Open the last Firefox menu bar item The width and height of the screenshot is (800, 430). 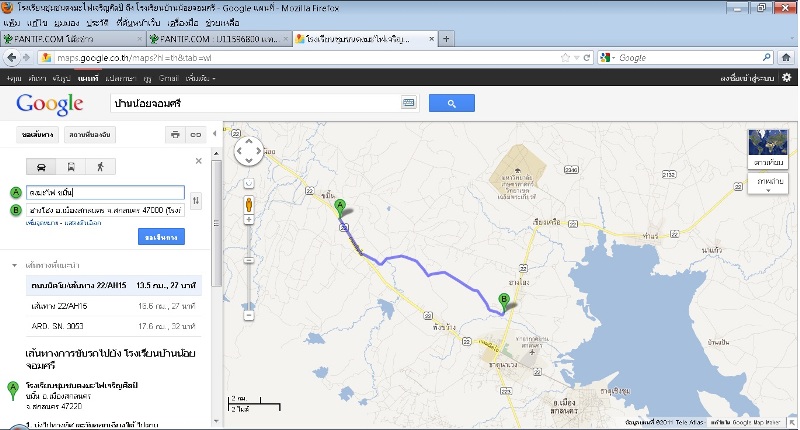[x=222, y=23]
